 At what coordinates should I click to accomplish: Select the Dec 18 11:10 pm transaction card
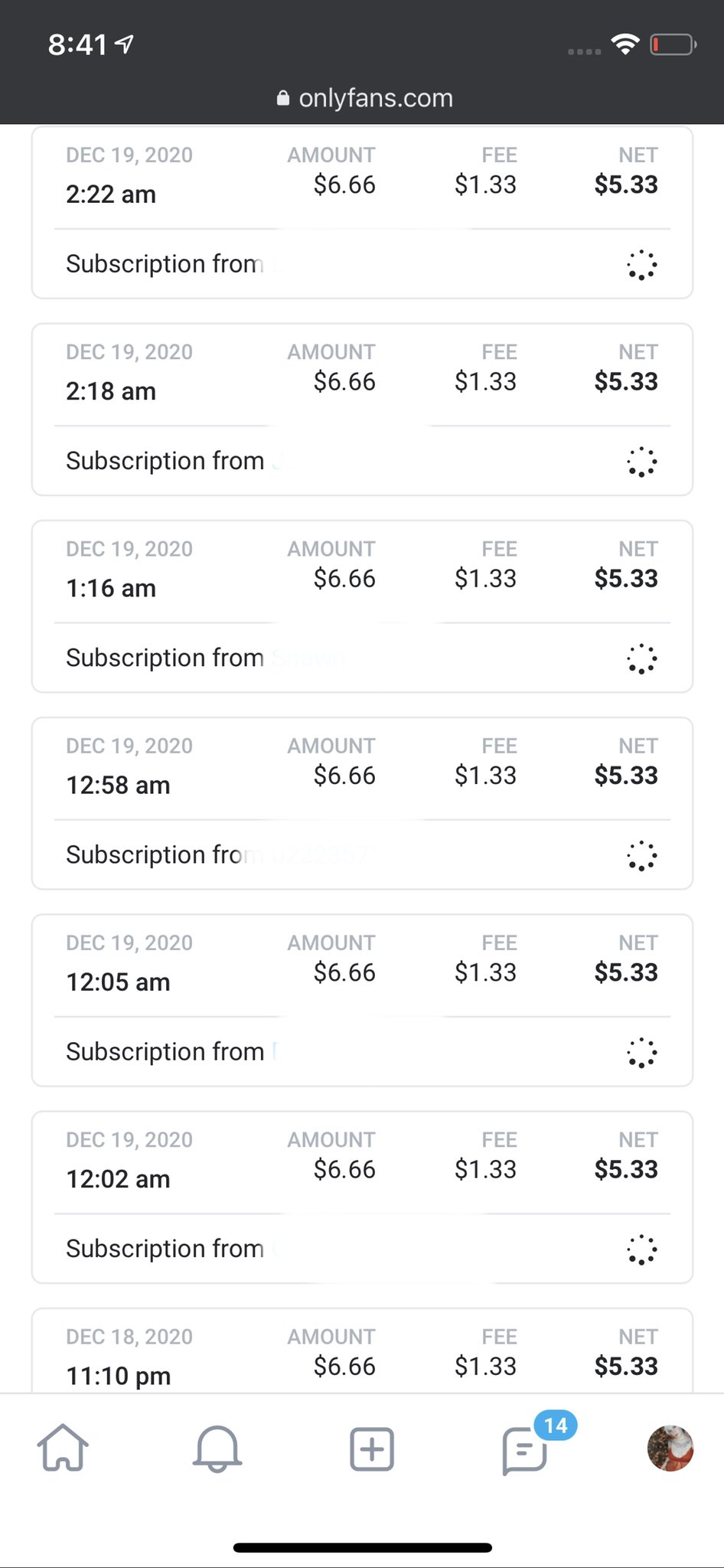point(362,1351)
